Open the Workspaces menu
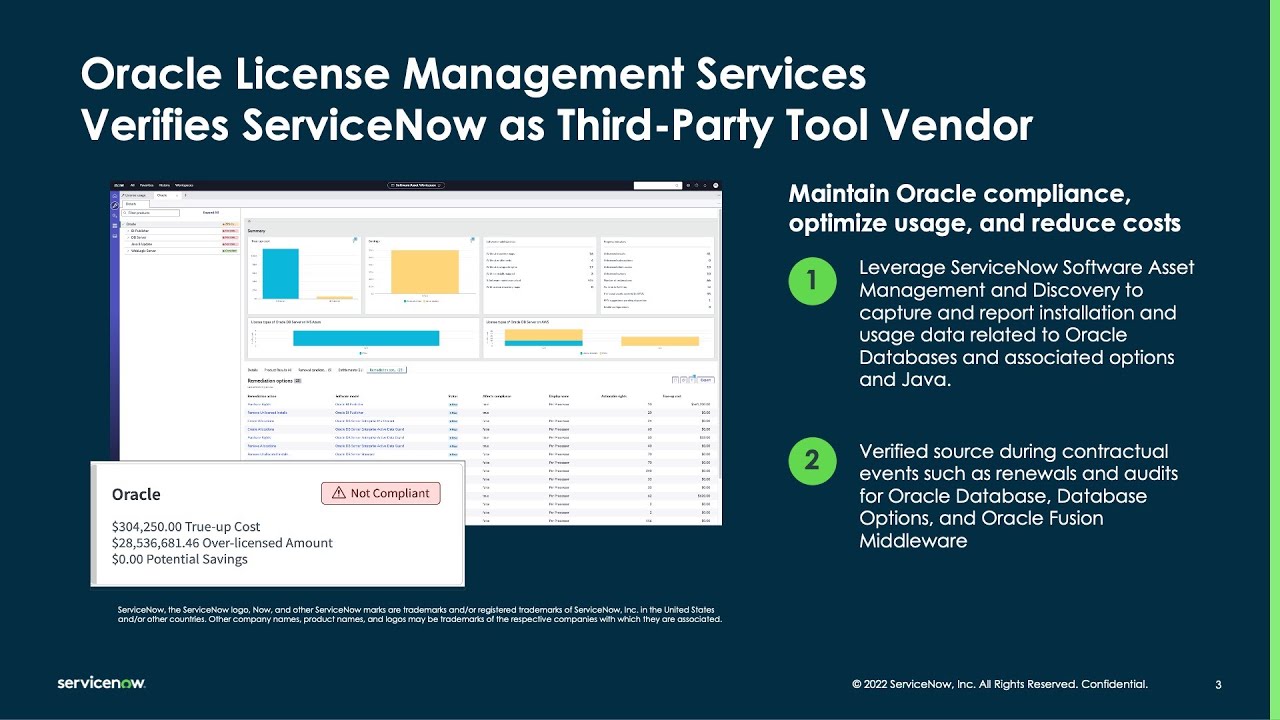Image resolution: width=1280 pixels, height=720 pixels. coord(184,185)
